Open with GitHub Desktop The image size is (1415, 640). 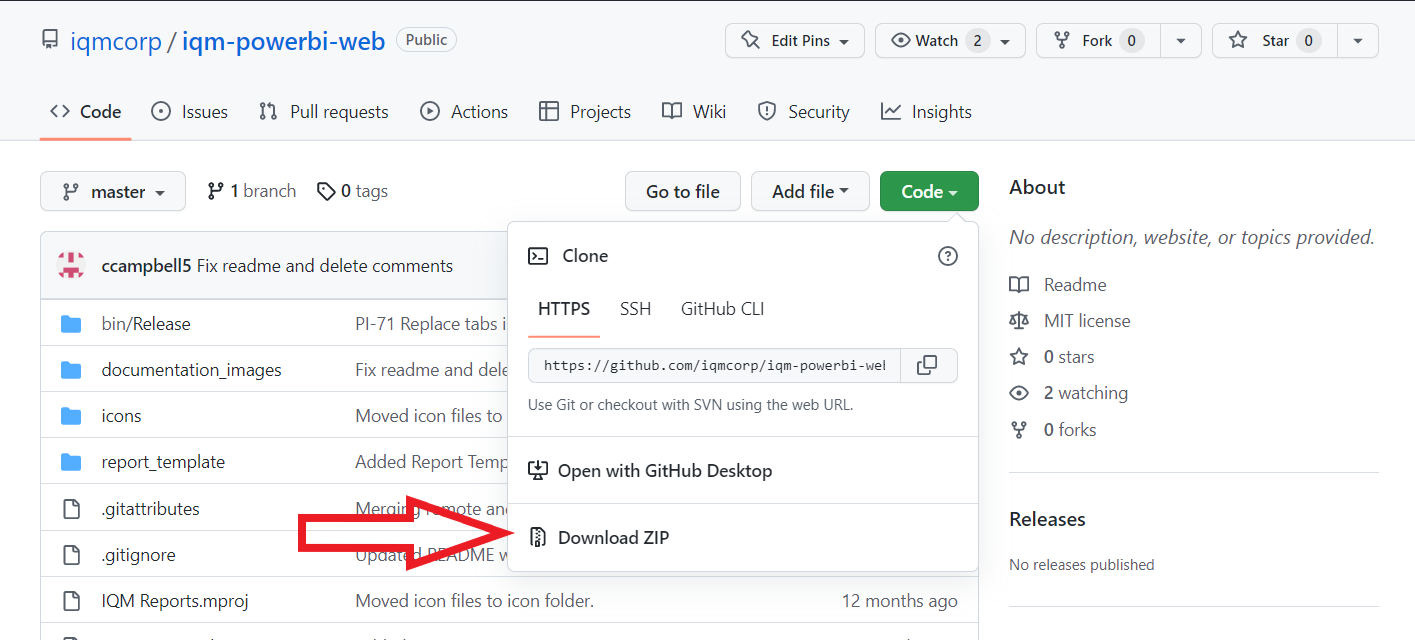coord(664,471)
